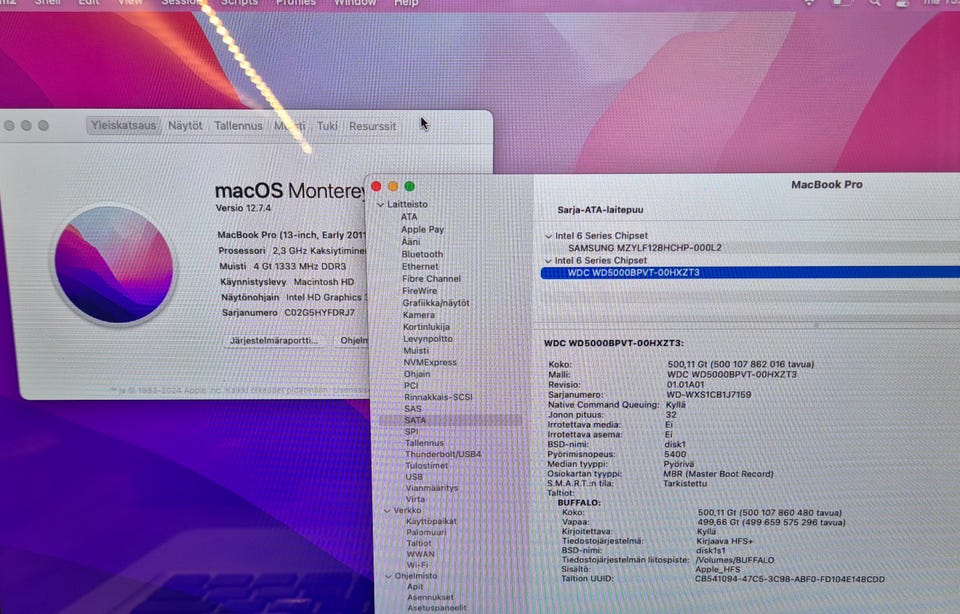Switch to the Näytöt tab
This screenshot has height=614, width=960.
click(x=185, y=125)
